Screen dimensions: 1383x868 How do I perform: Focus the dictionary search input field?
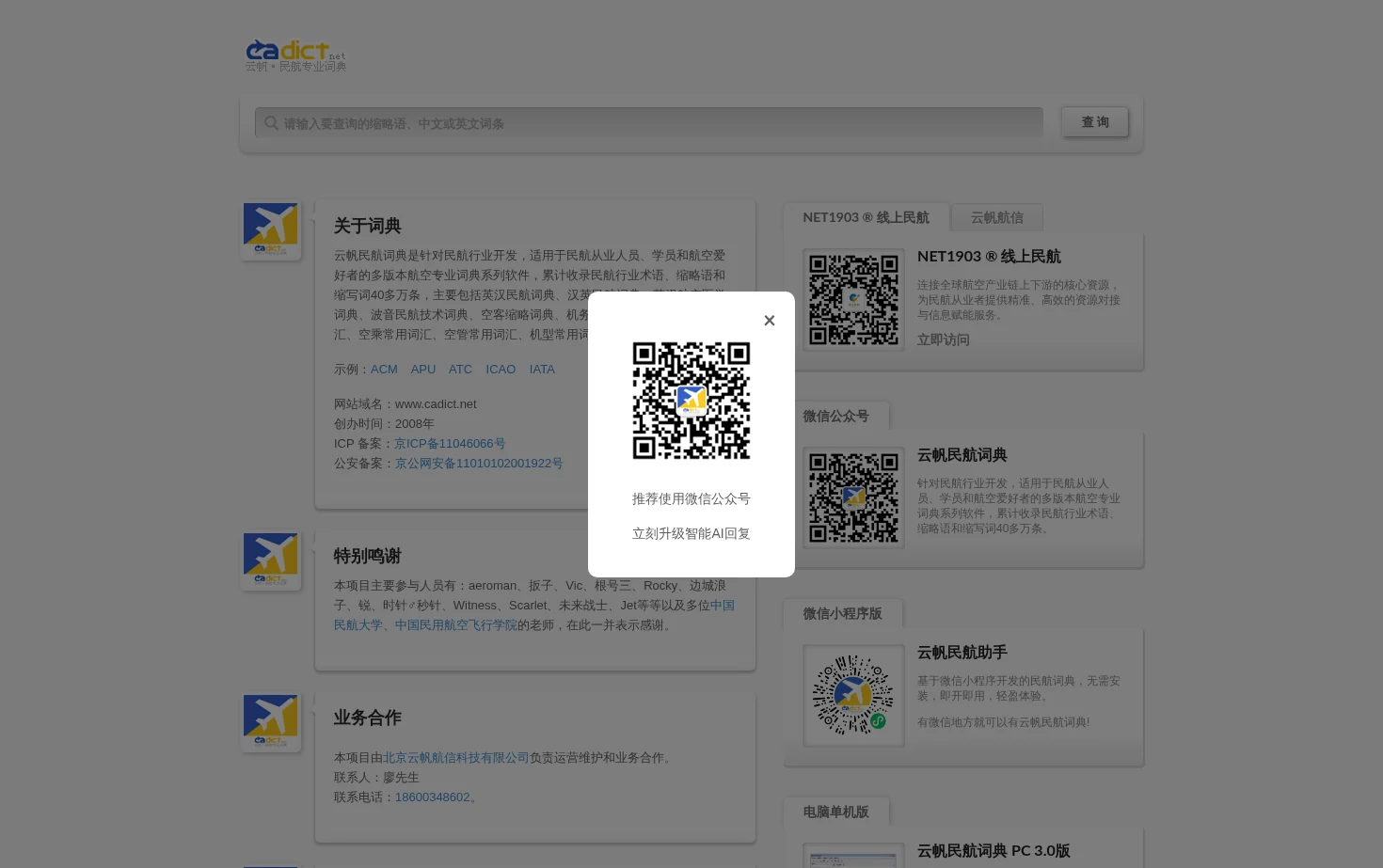tap(649, 123)
